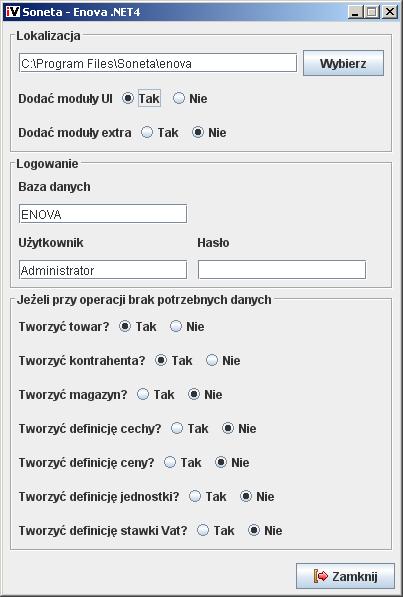Click the Użytkownik field showing Administrator
Viewport: 403px width, 597px height.
click(x=103, y=270)
